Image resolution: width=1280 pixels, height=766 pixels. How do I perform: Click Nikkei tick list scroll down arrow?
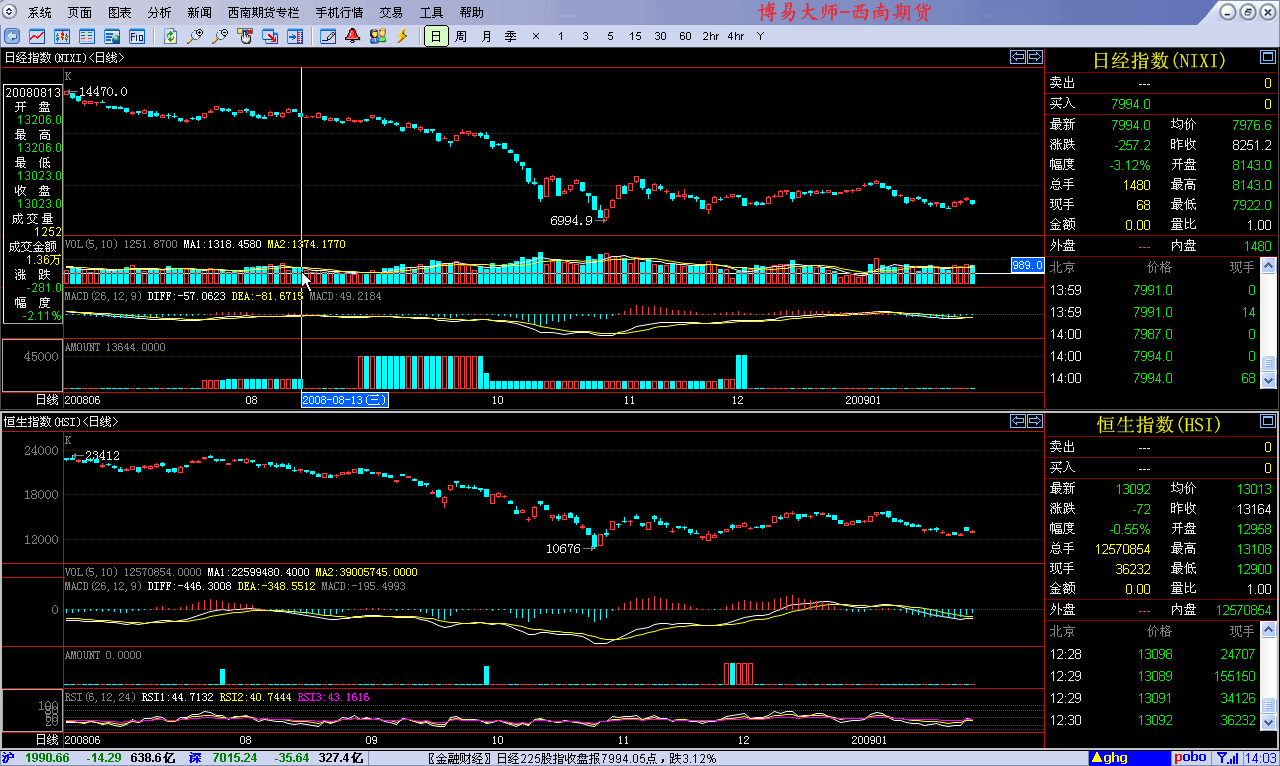pyautogui.click(x=1269, y=381)
